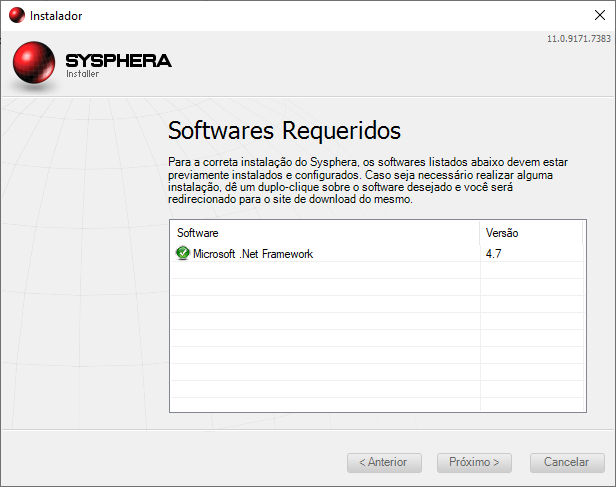Click the Versão column header

click(531, 233)
